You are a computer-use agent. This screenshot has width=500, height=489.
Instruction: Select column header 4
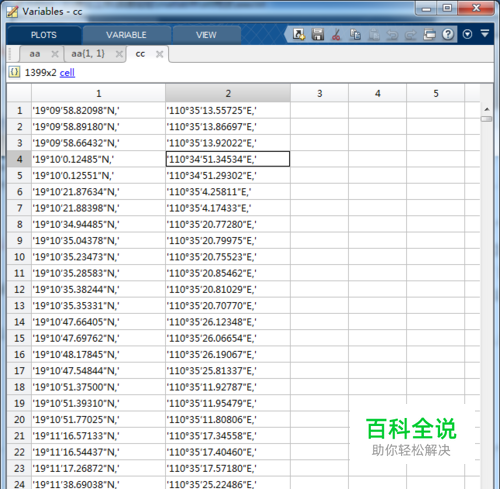(x=378, y=93)
